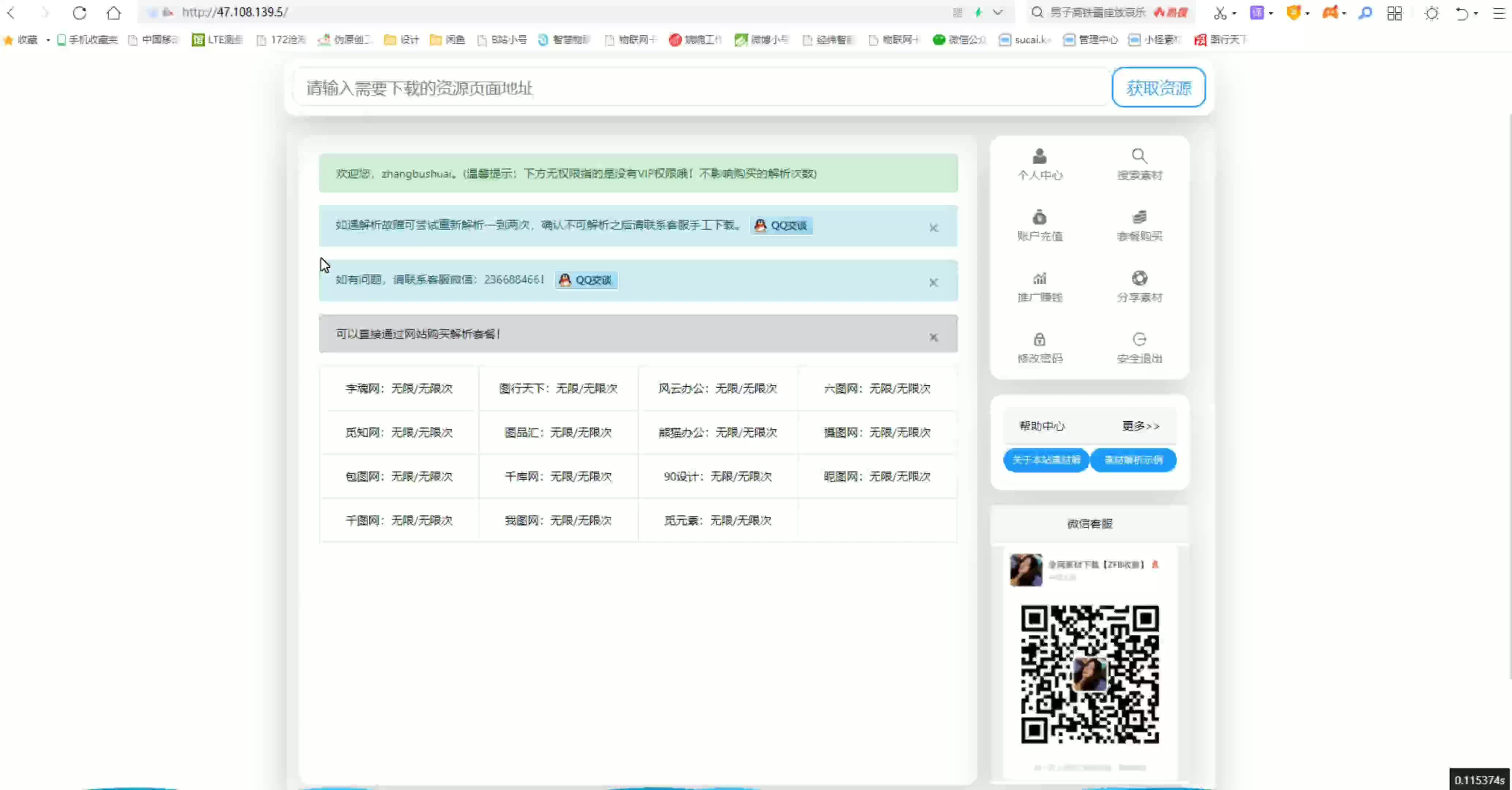Click the 图行天下 quota cell
Image resolution: width=1512 pixels, height=790 pixels.
click(558, 388)
